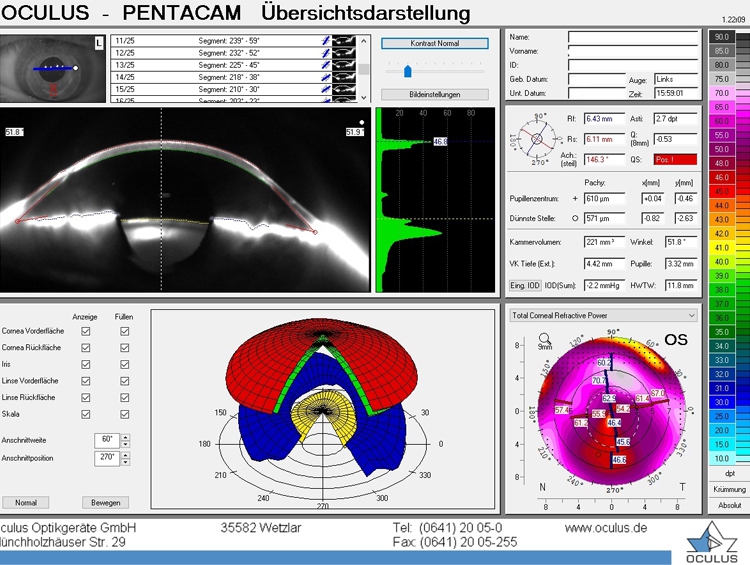
Task: Click segment list scroll up arrow
Action: [x=364, y=42]
